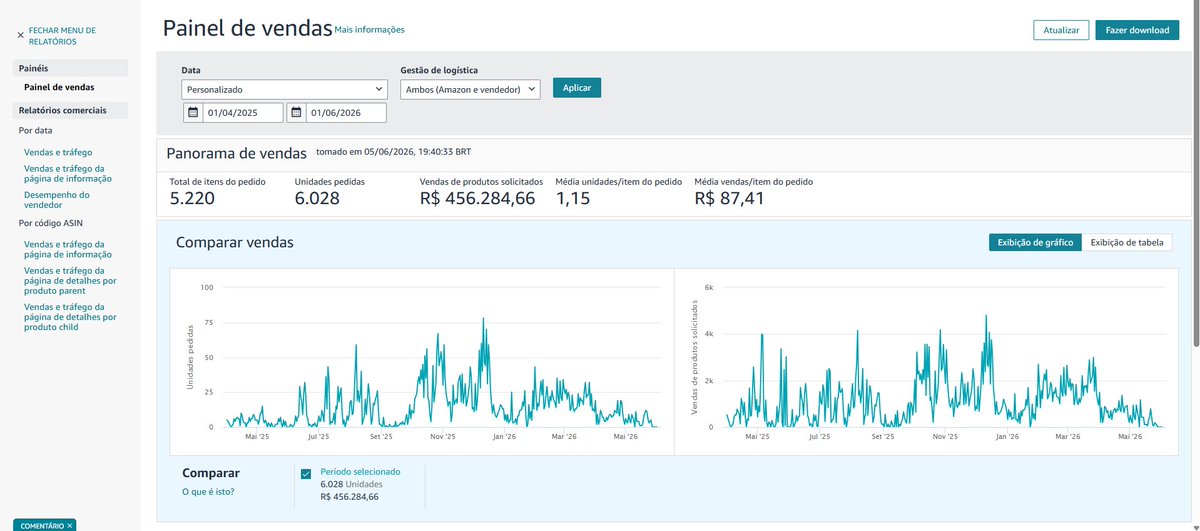
Task: Switch to Exibição de gráfico view
Action: [x=1035, y=242]
